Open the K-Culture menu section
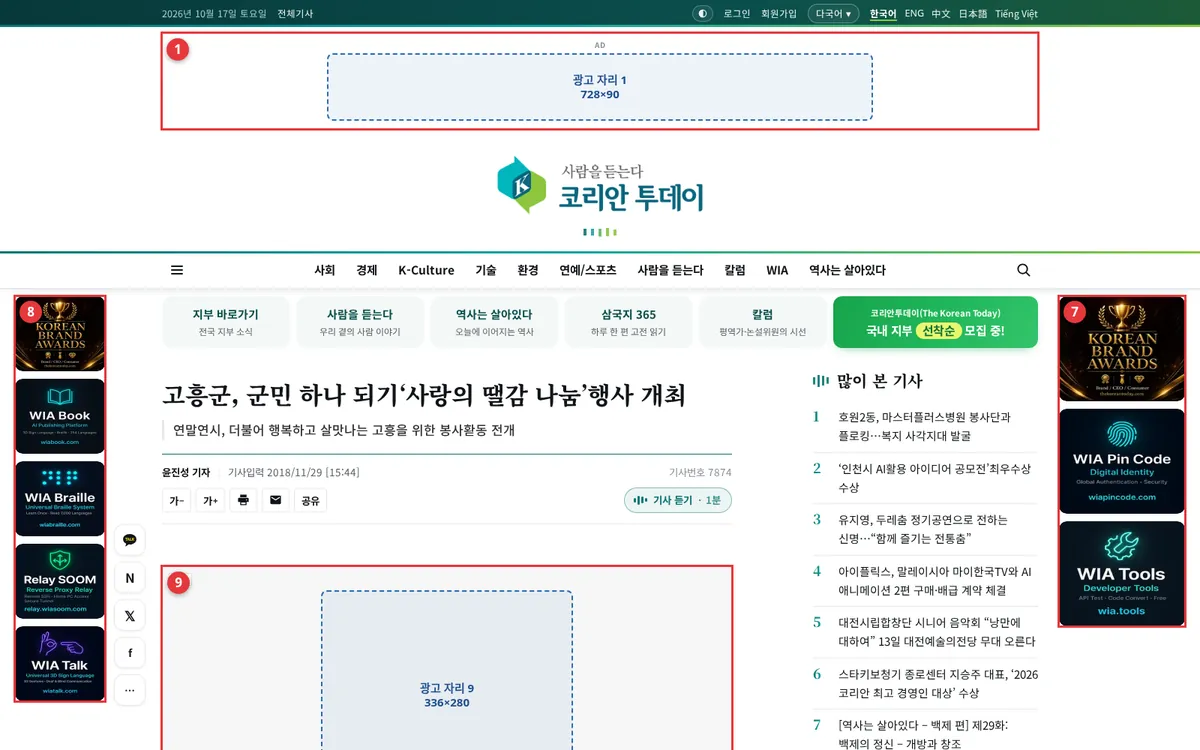 click(426, 270)
